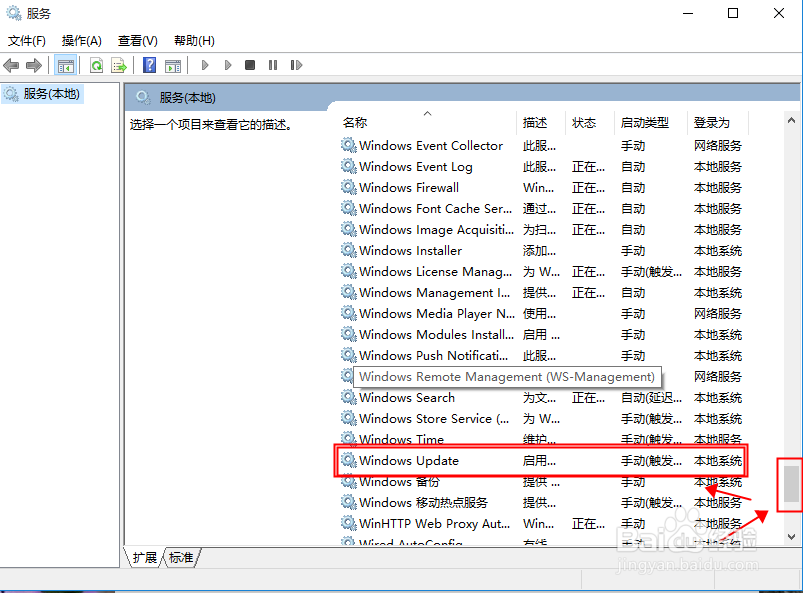Image resolution: width=803 pixels, height=593 pixels.
Task: Click gear icon in 服务(本地) panel header
Action: 143,97
